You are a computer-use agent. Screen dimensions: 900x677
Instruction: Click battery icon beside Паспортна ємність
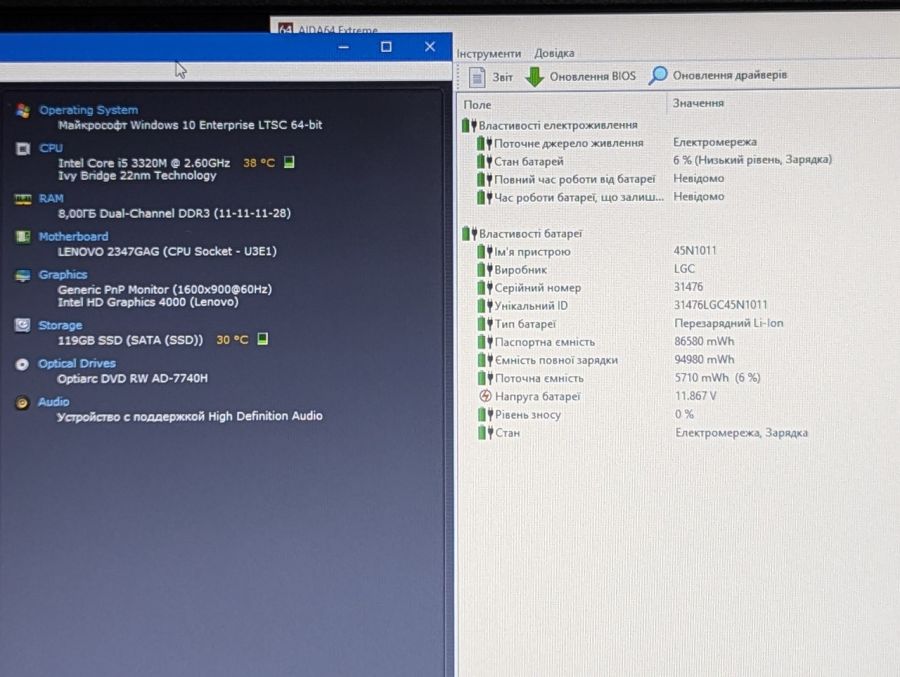tap(486, 342)
